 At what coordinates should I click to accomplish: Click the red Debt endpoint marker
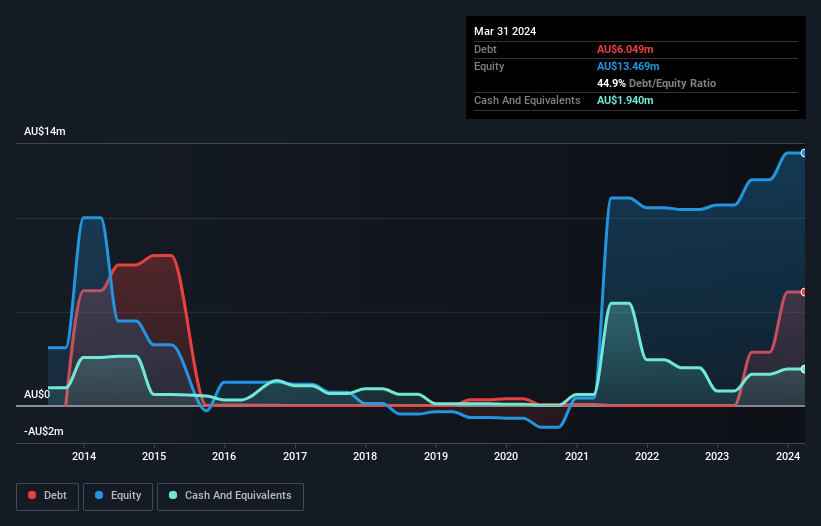(x=804, y=292)
